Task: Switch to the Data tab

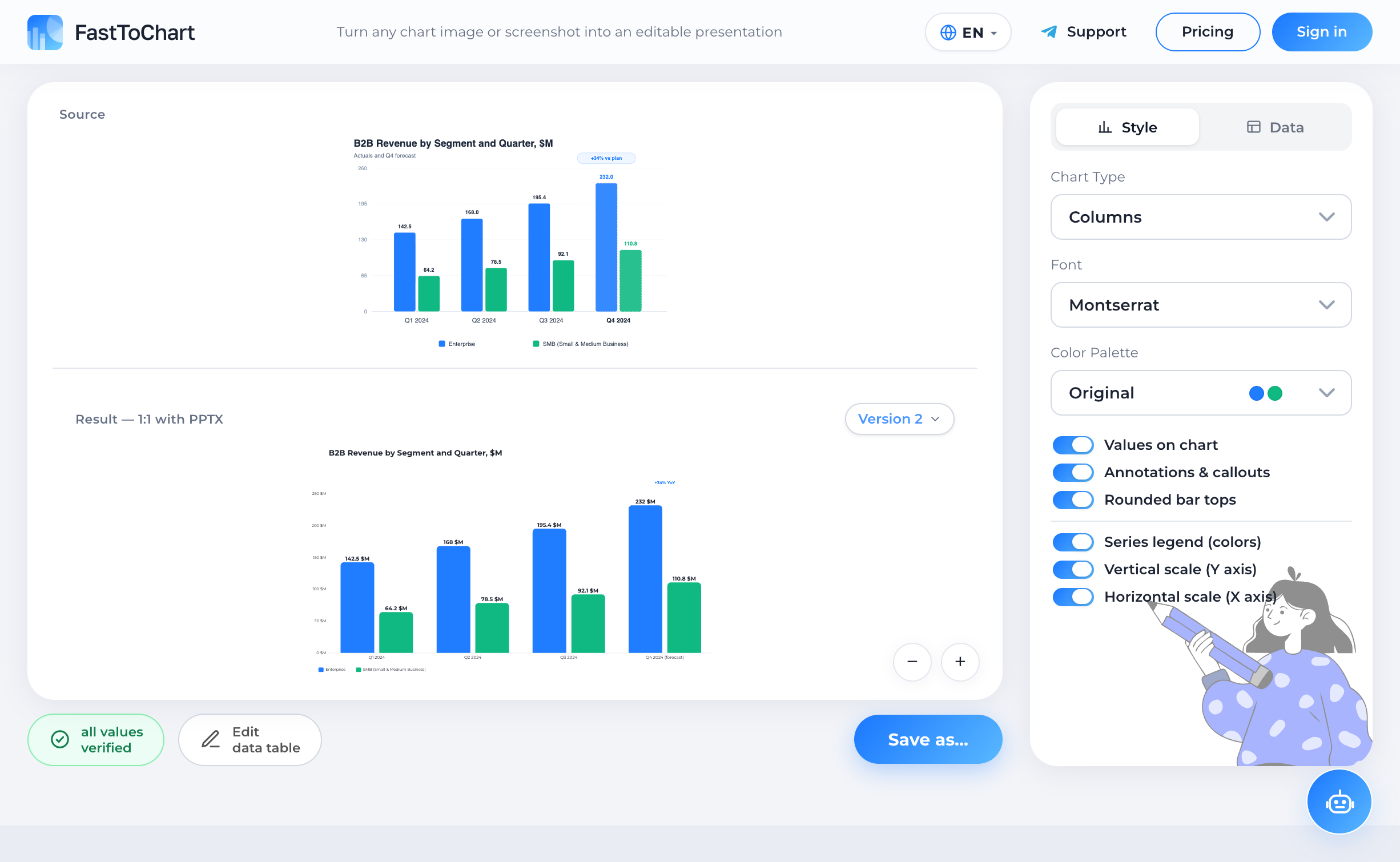Action: [1275, 127]
